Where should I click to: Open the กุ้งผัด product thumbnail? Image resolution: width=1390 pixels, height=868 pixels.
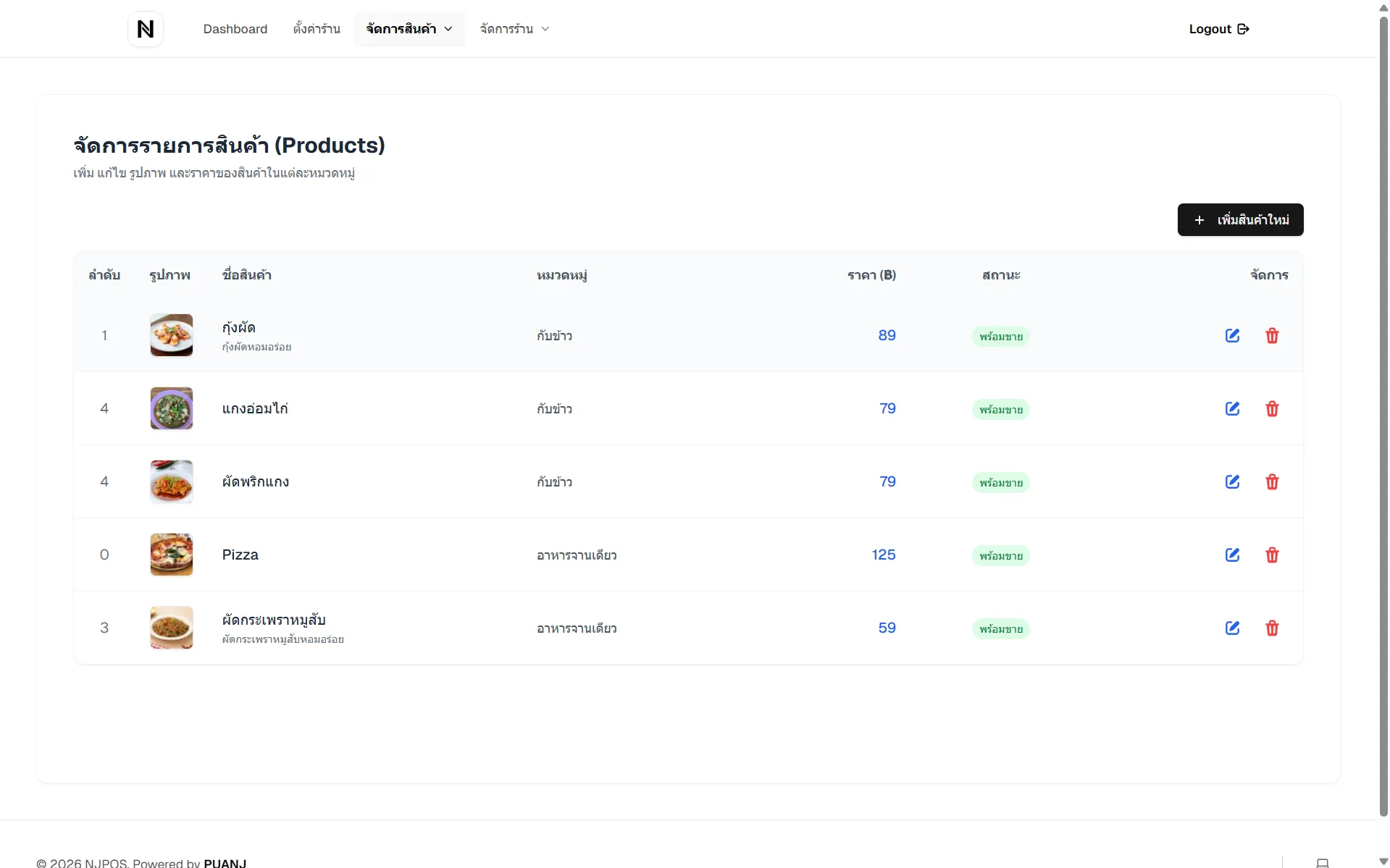[172, 335]
